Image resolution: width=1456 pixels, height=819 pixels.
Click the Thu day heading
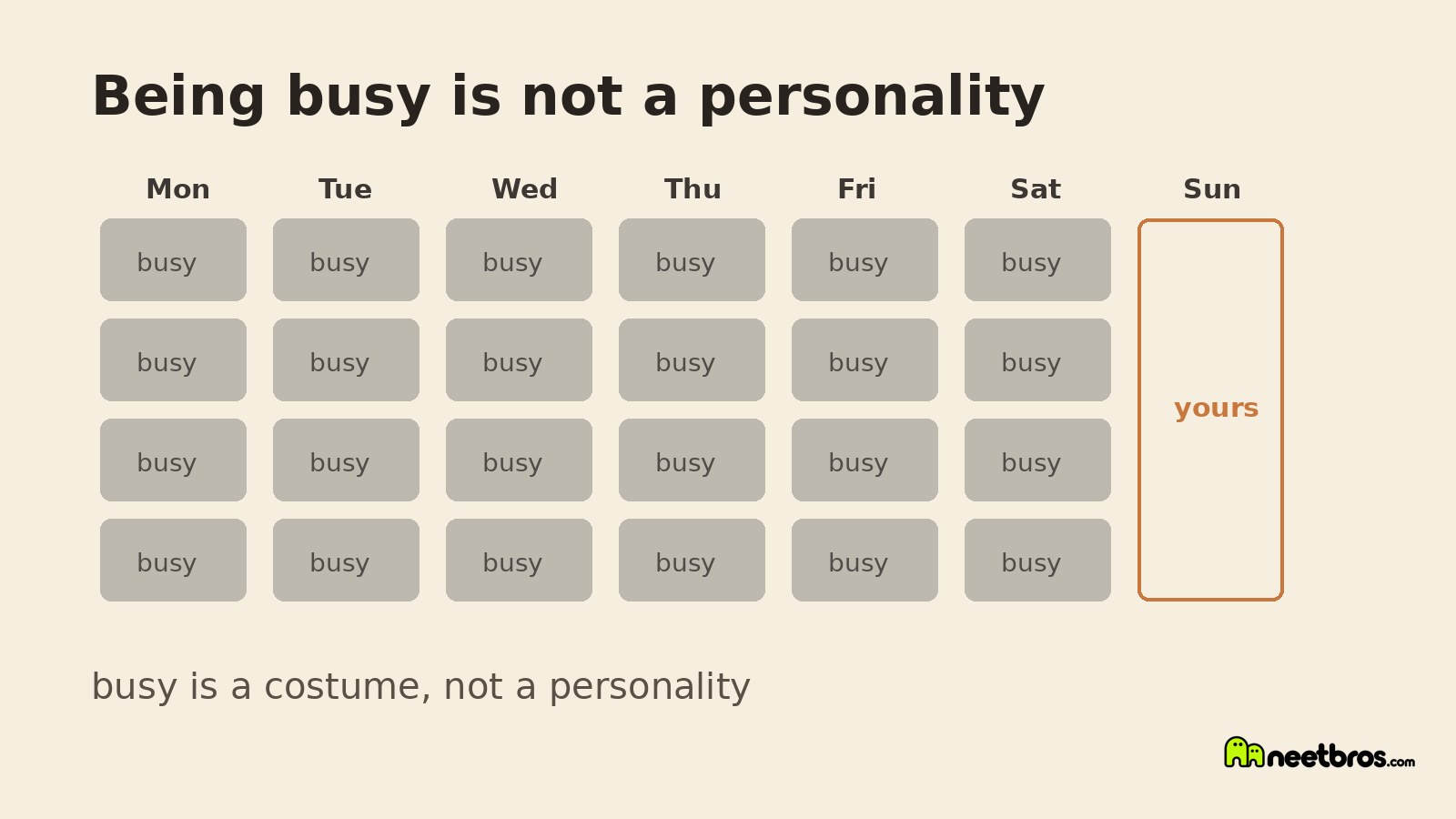[x=693, y=188]
